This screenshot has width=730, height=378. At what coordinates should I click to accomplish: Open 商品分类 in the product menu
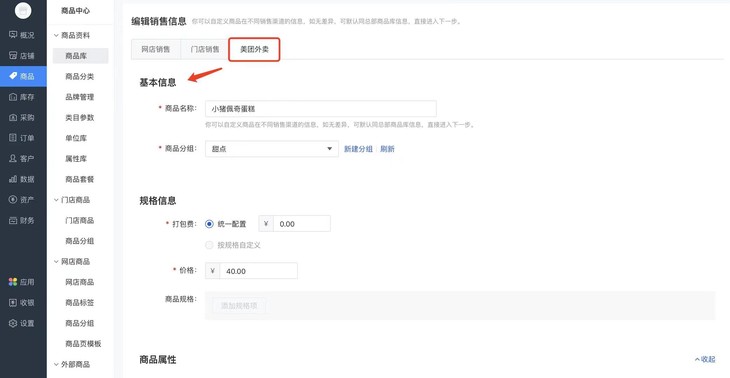click(x=80, y=76)
